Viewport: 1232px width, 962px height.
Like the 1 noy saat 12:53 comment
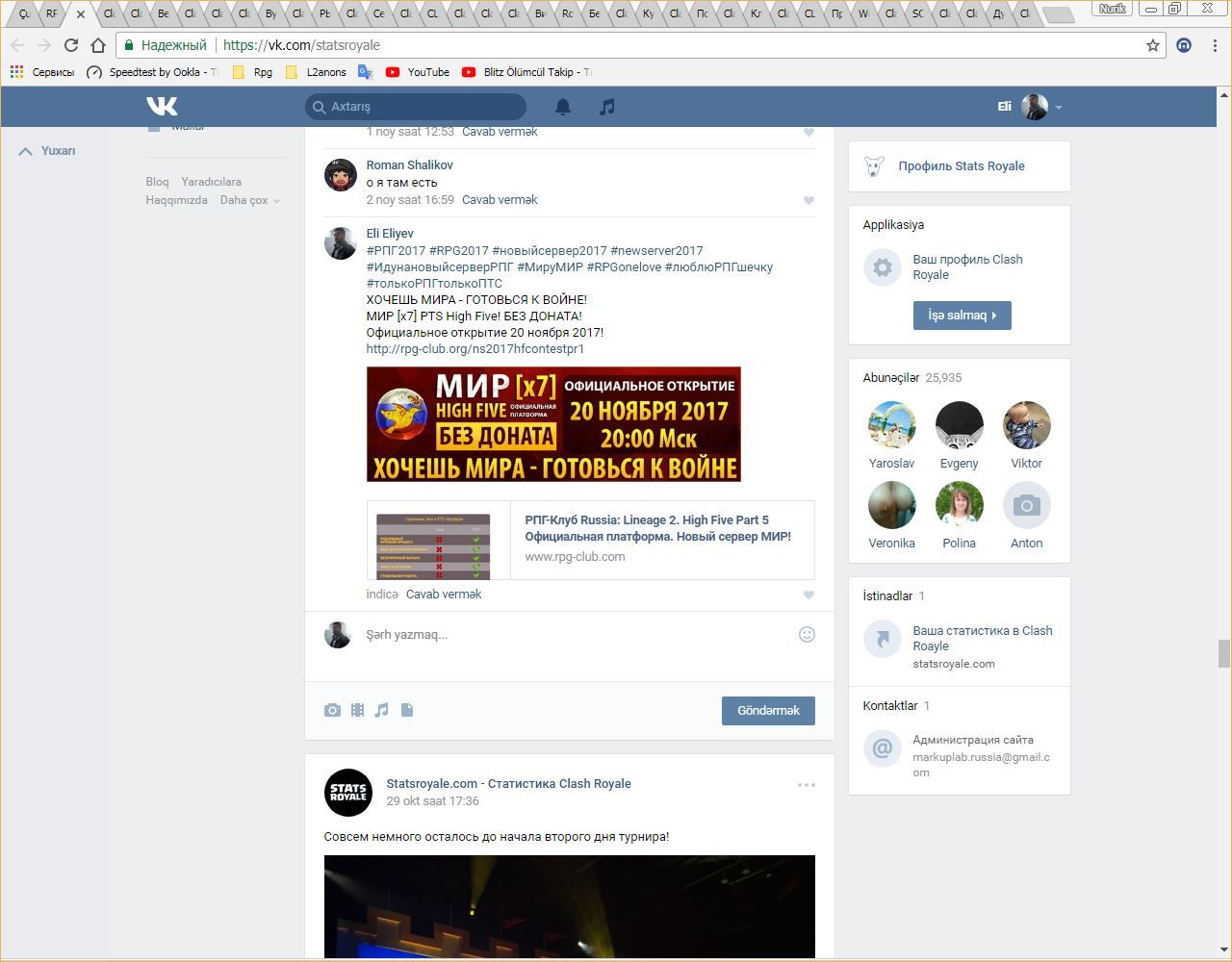(808, 133)
